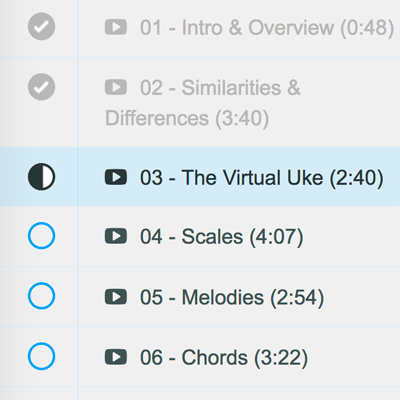This screenshot has height=400, width=400.
Task: Go to the 04 - Scales lesson
Action: (x=222, y=237)
